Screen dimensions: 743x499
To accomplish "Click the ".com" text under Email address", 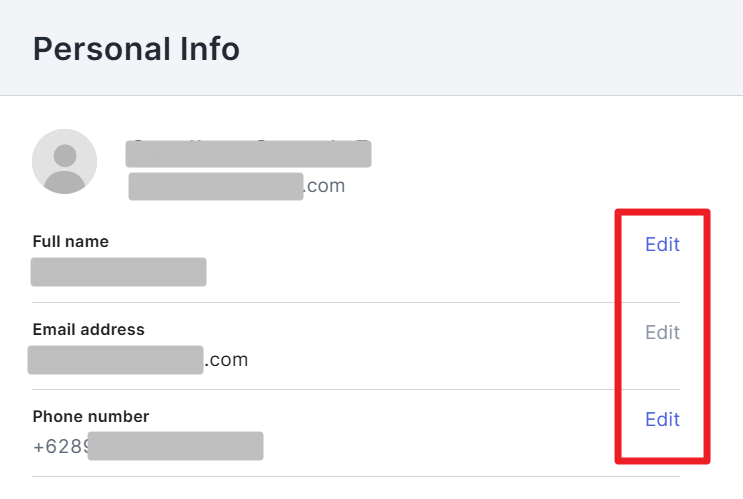I will click(226, 360).
